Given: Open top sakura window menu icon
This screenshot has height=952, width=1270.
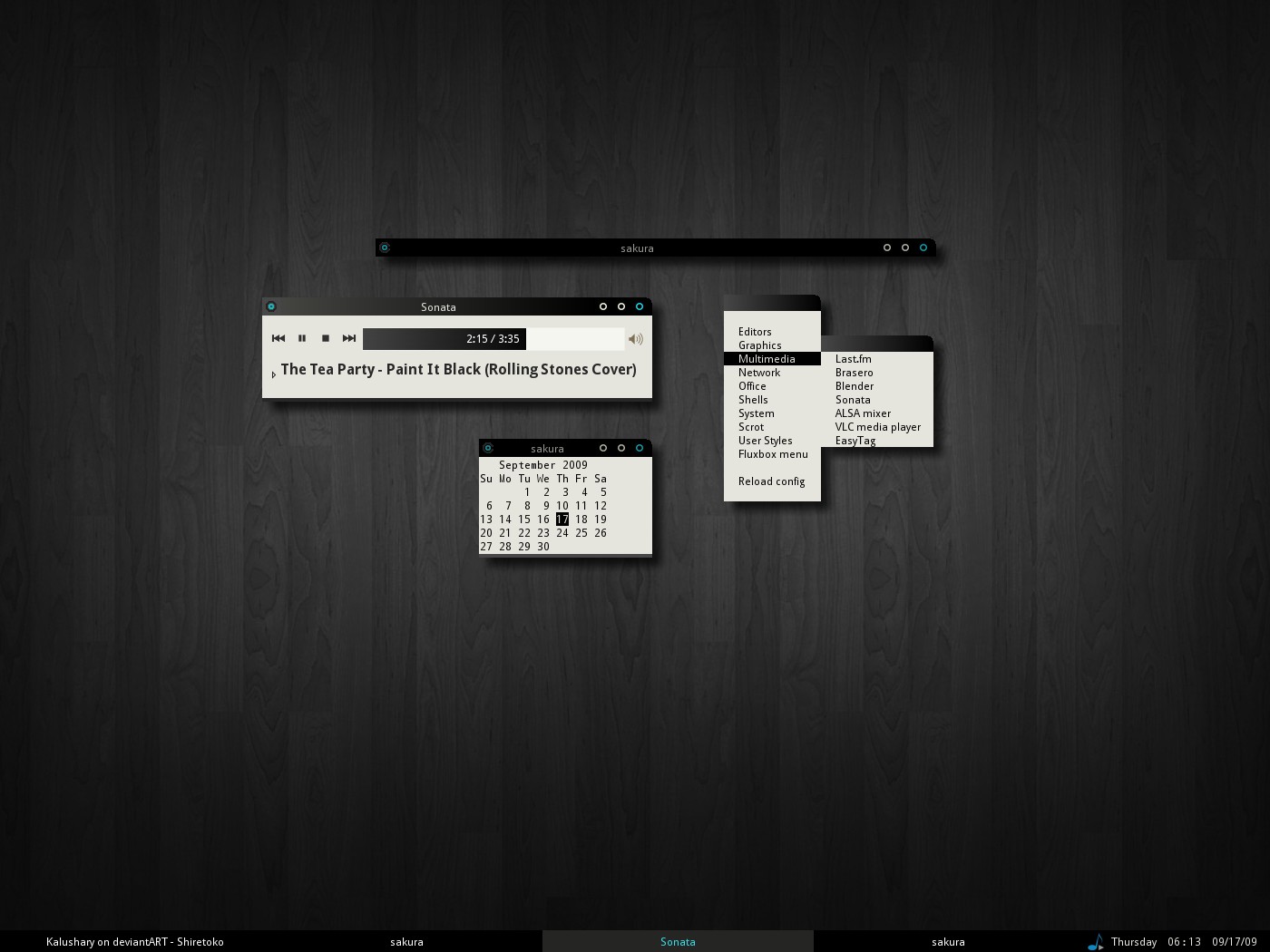Looking at the screenshot, I should click(385, 248).
